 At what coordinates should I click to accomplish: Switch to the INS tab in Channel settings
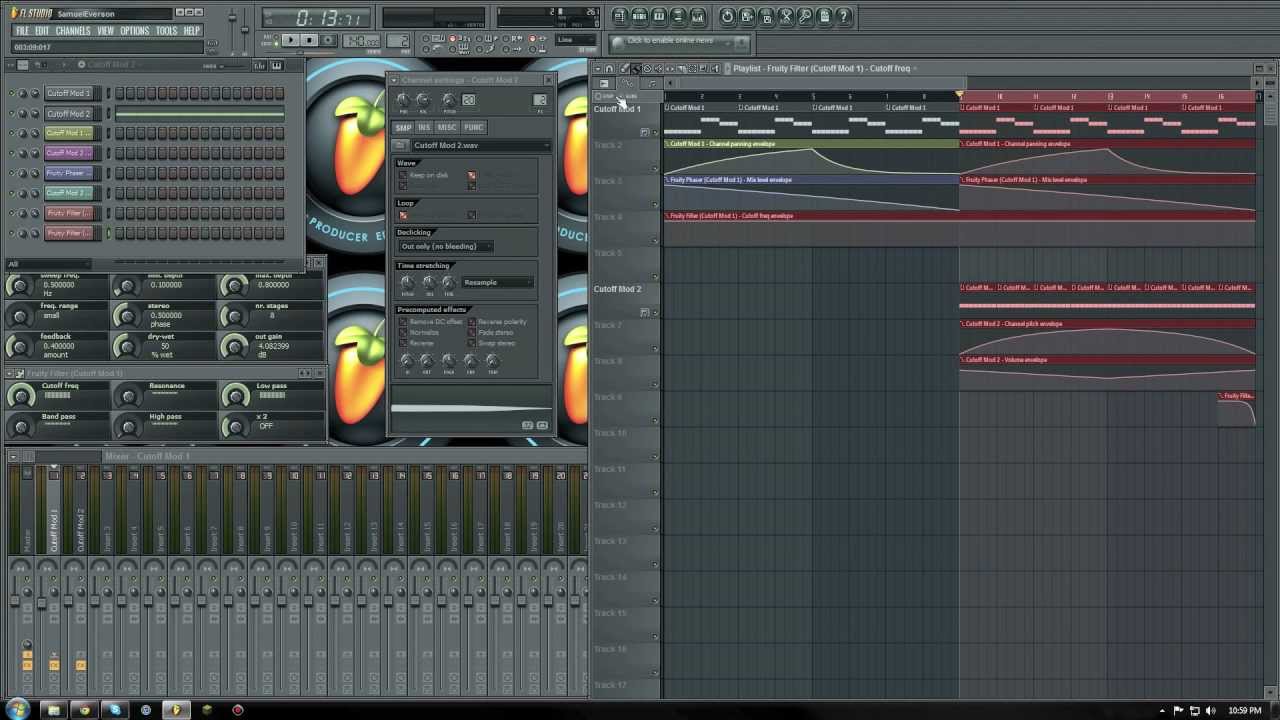tap(424, 128)
